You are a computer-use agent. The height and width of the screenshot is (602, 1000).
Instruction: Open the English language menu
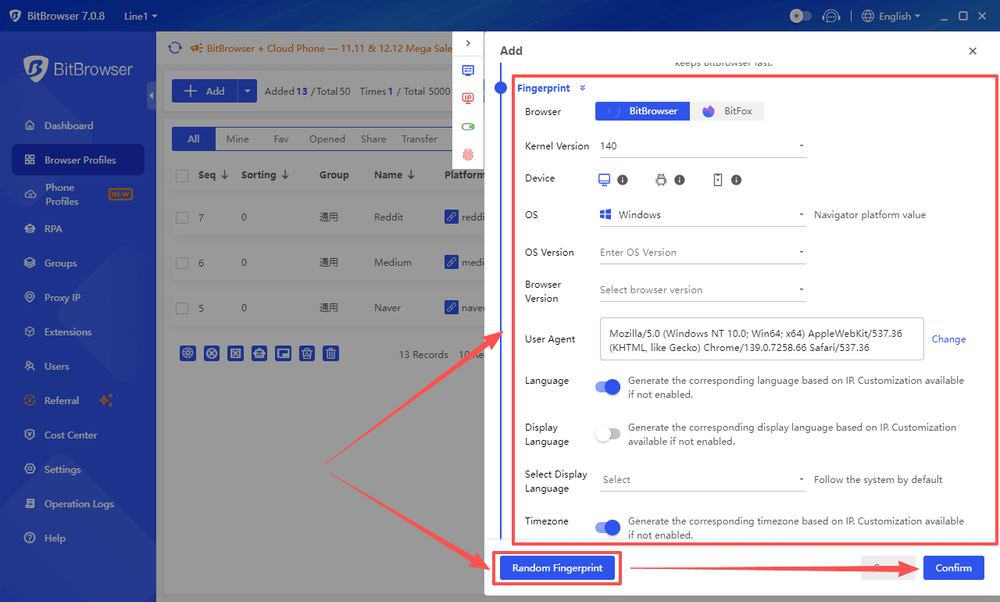pos(890,15)
